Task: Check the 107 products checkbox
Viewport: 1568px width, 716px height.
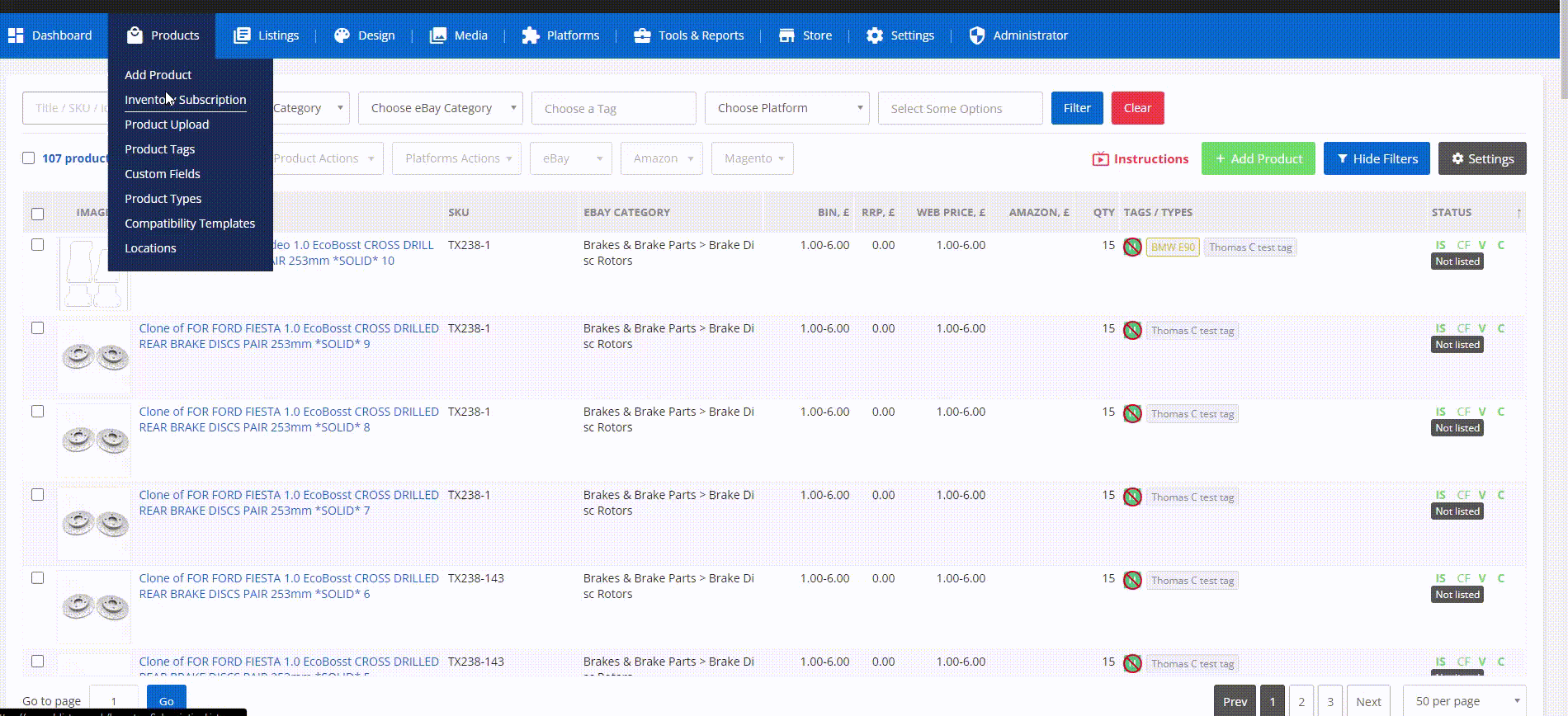Action: click(x=29, y=158)
